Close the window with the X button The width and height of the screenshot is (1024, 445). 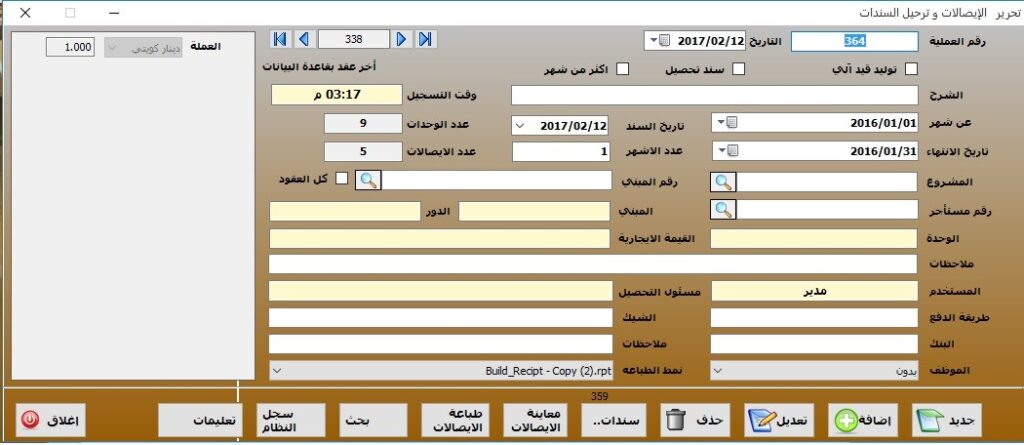[25, 12]
